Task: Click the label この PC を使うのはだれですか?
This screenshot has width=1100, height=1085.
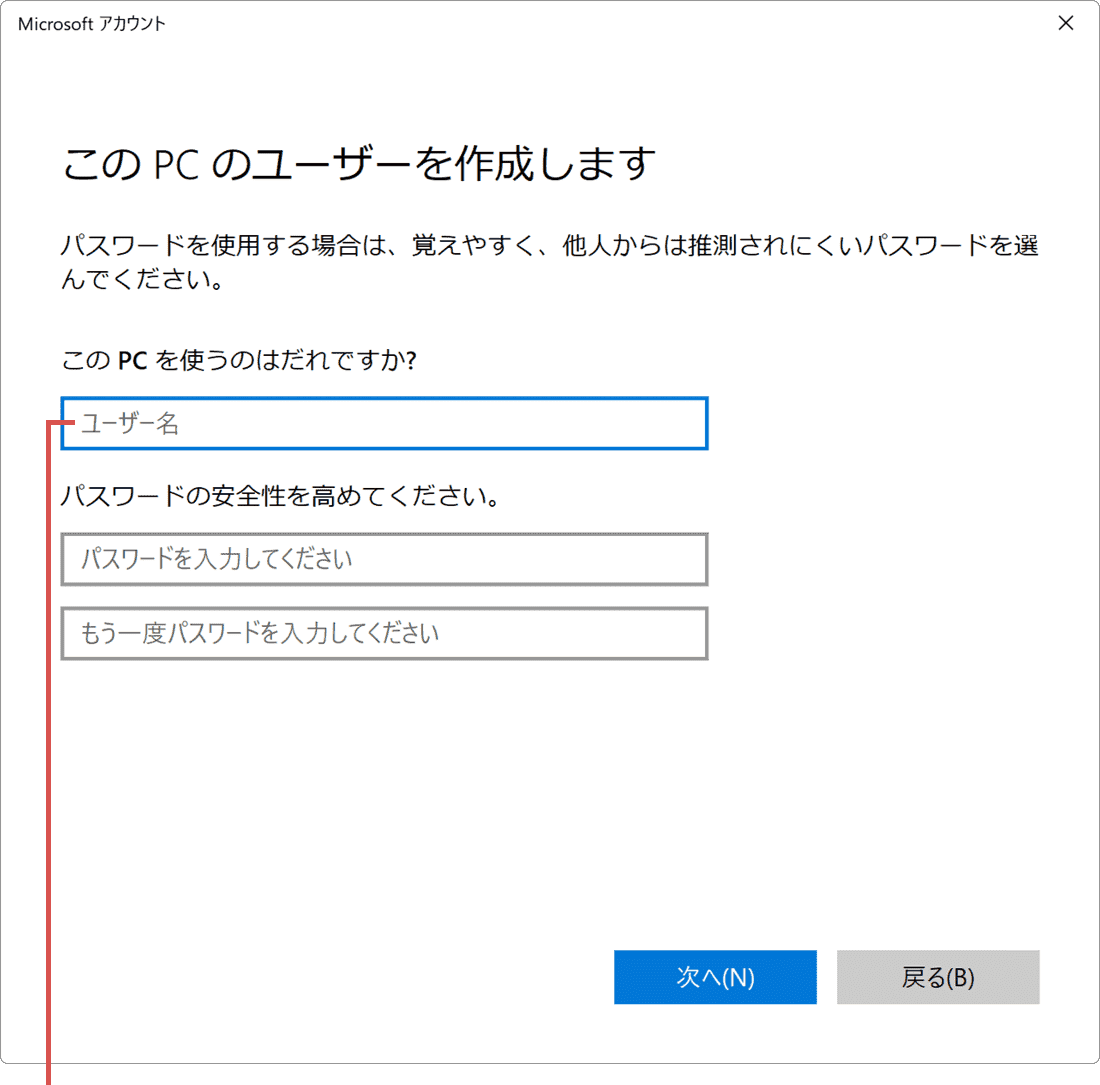Action: (239, 360)
